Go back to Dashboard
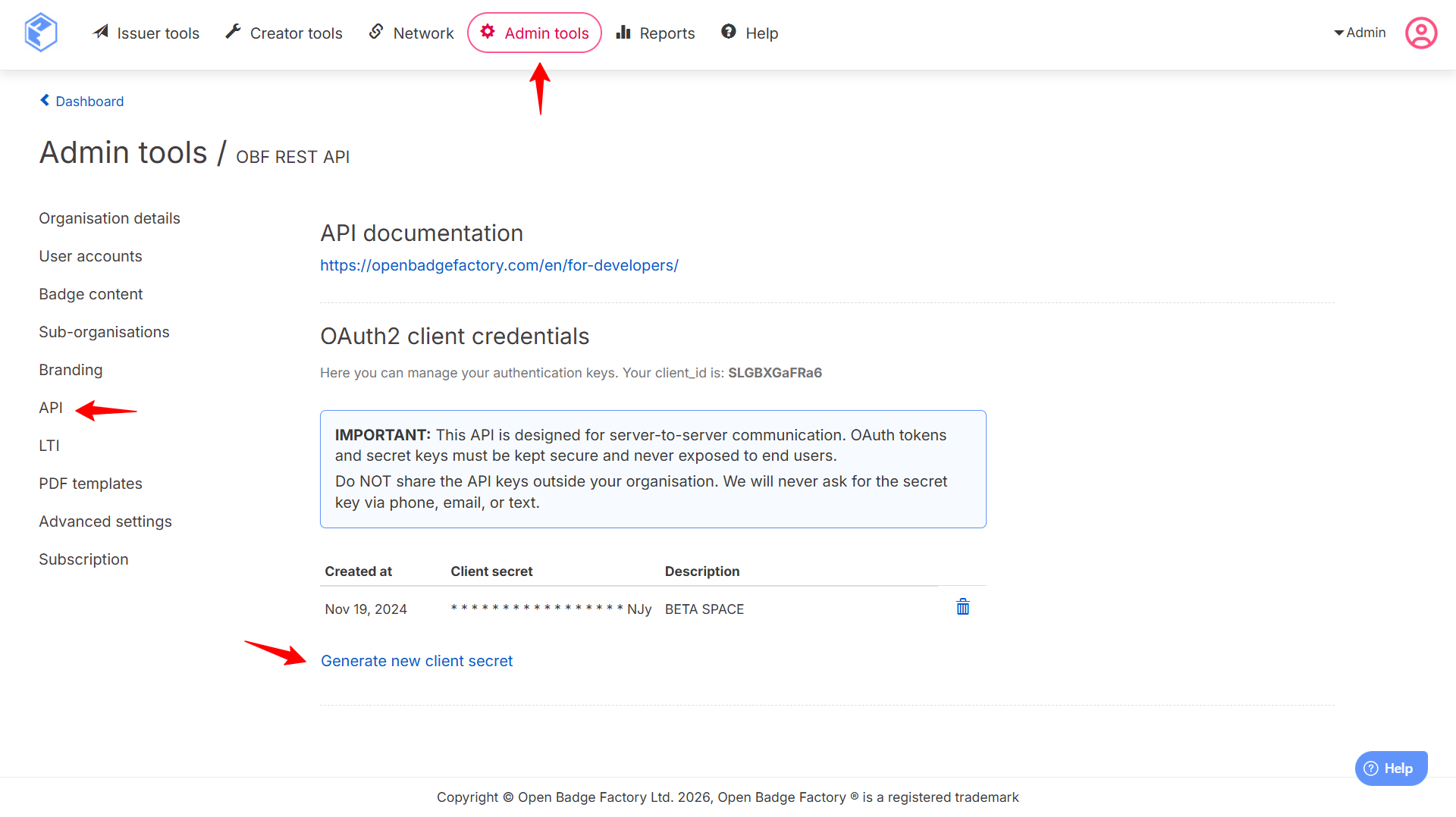The width and height of the screenshot is (1456, 817). (82, 101)
